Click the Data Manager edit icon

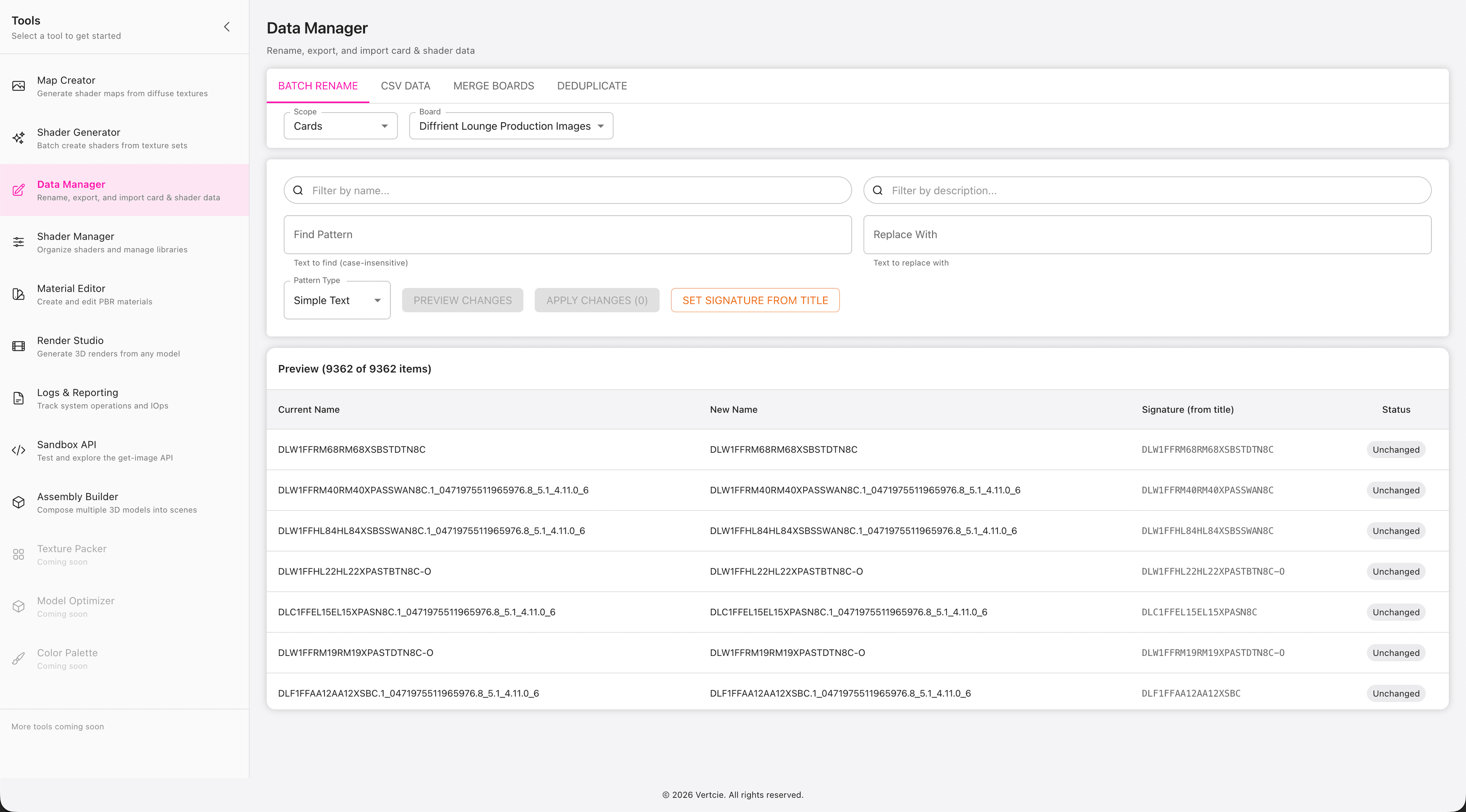(18, 190)
